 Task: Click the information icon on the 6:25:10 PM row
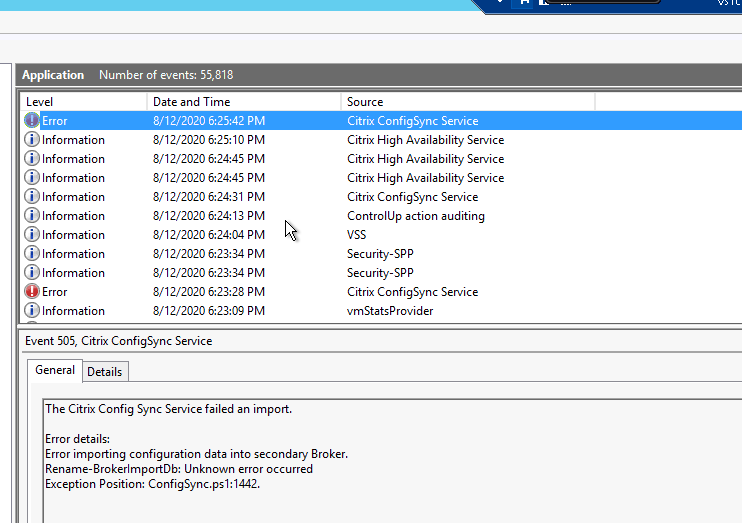tap(32, 140)
